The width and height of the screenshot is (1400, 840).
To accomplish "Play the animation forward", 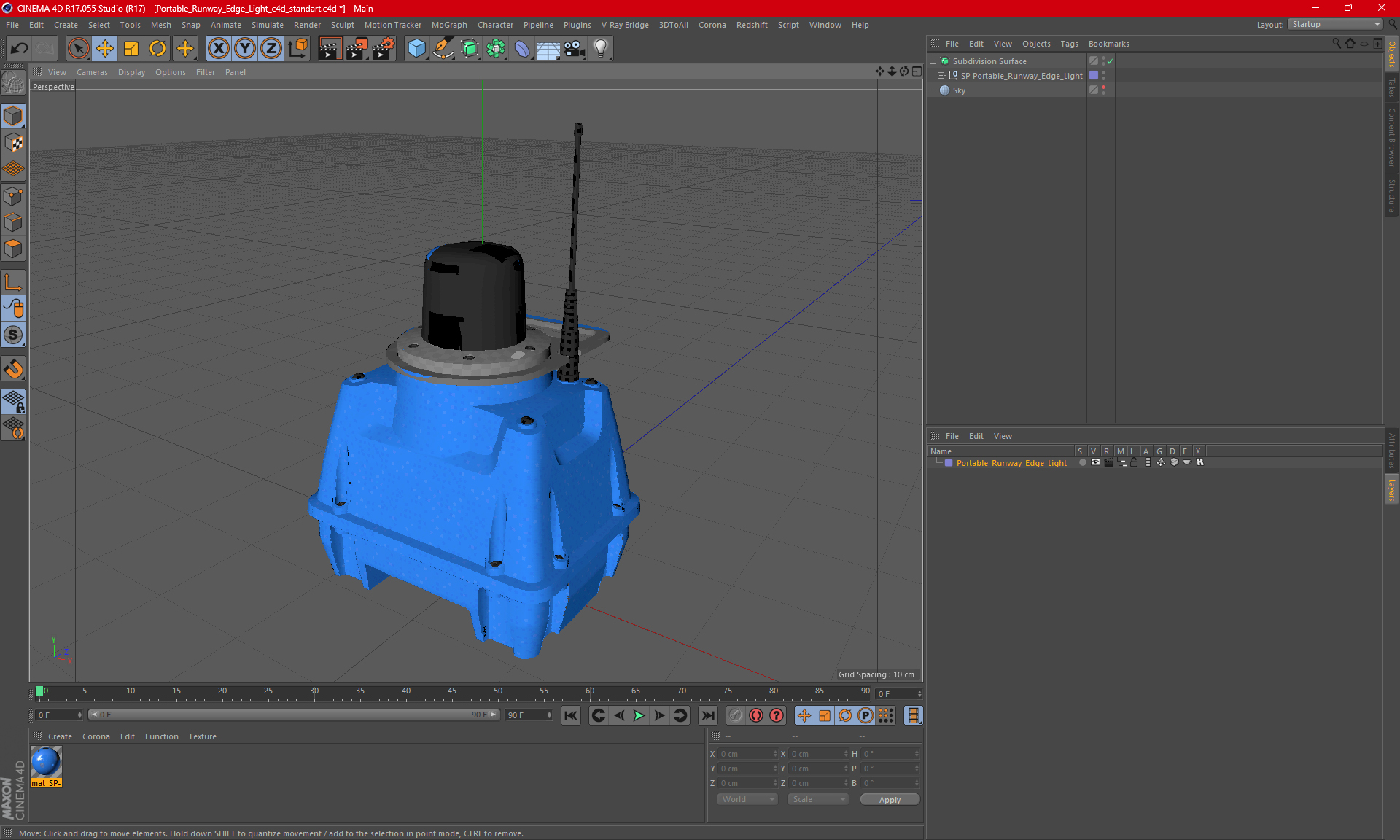I will click(x=639, y=716).
